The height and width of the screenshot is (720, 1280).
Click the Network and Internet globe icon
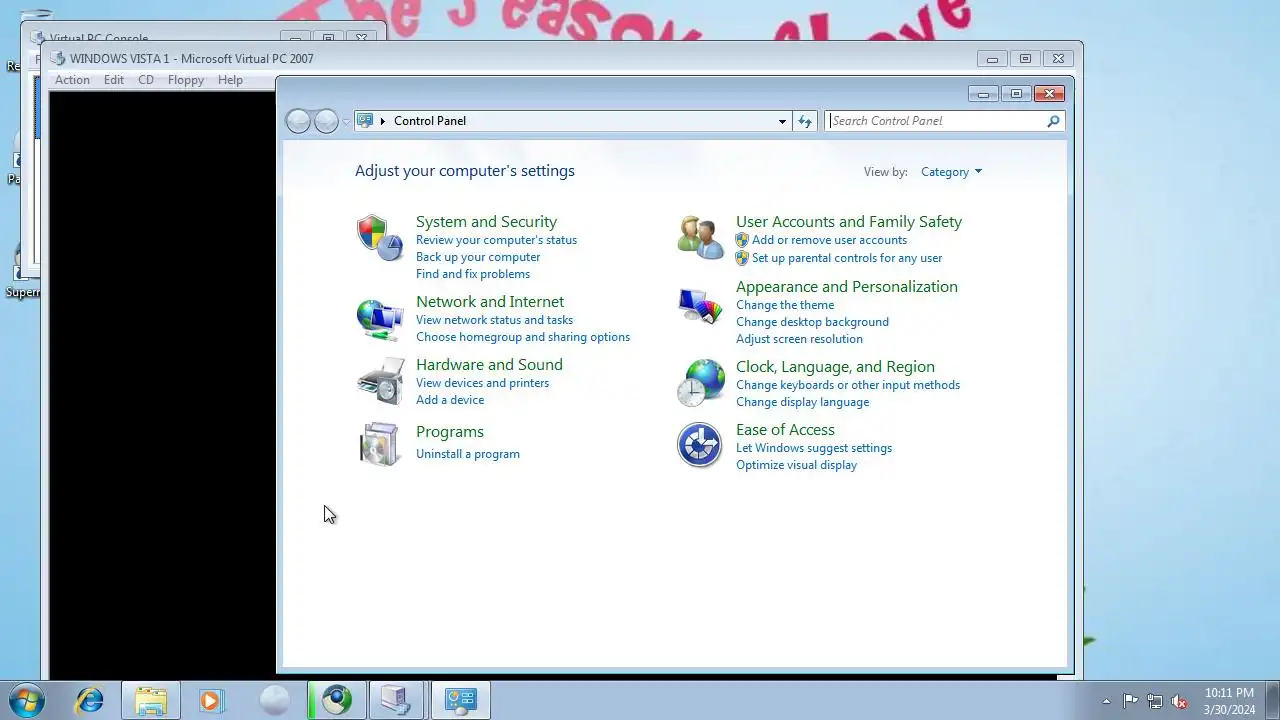380,319
